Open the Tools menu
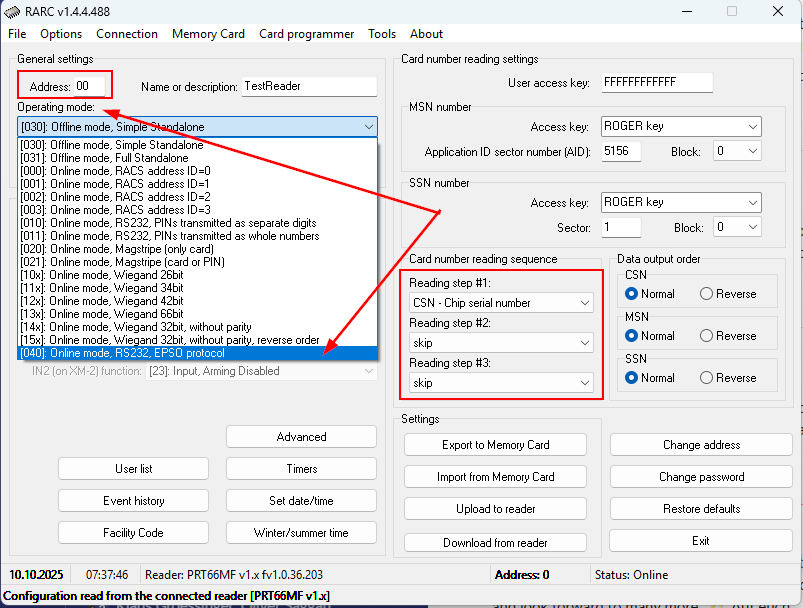This screenshot has width=803, height=608. [x=382, y=34]
